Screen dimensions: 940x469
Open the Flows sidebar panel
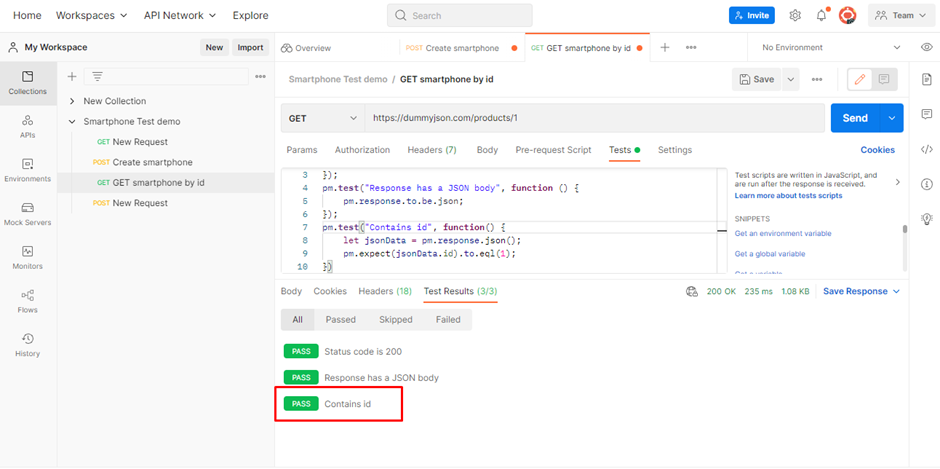click(x=28, y=302)
